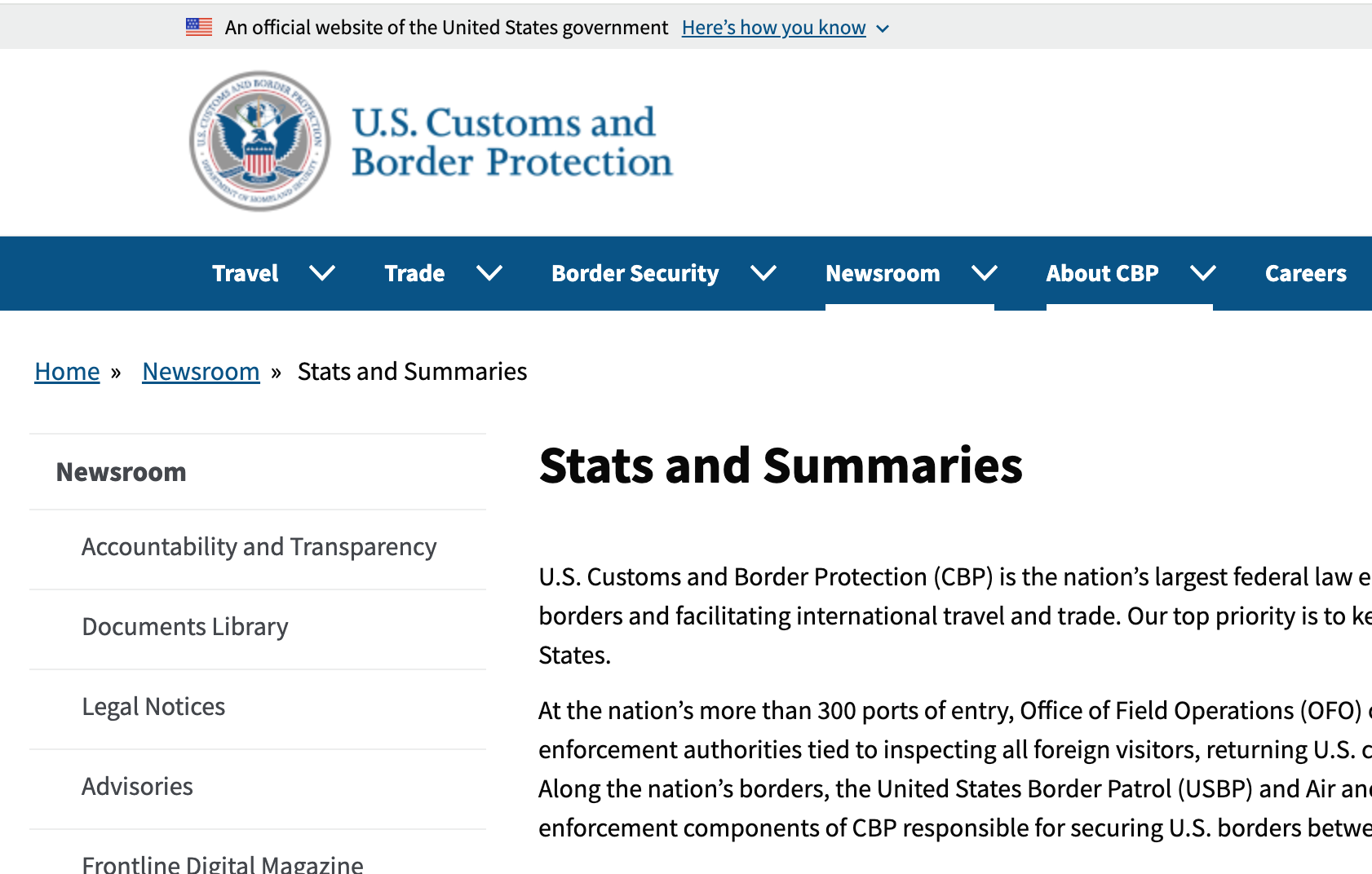Open Accountability and Transparency sidebar item
Screen dimensions: 1372x874
(259, 547)
